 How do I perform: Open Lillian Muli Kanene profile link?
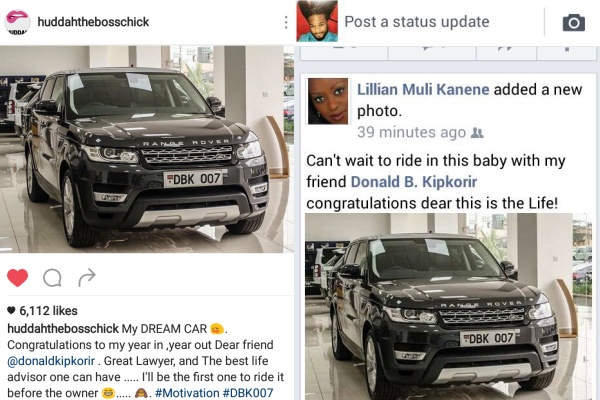(423, 90)
